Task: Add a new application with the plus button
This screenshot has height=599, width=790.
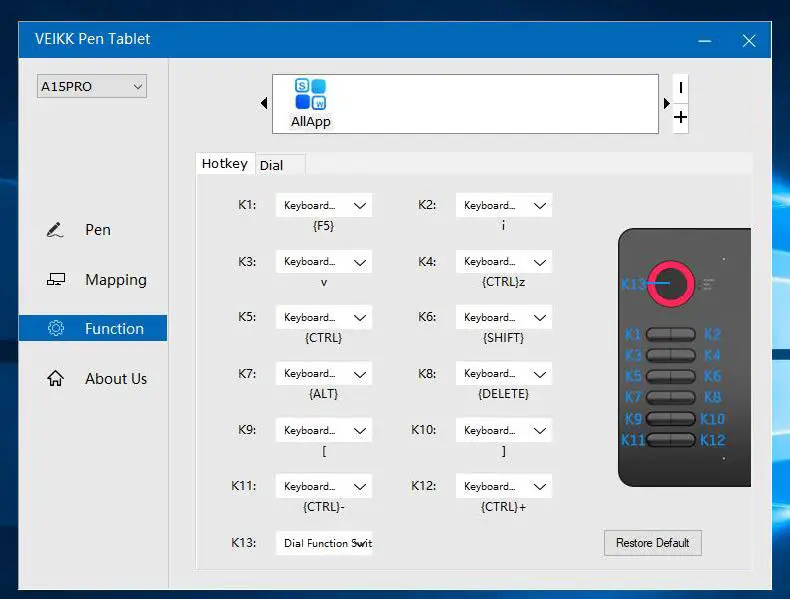Action: (x=681, y=118)
